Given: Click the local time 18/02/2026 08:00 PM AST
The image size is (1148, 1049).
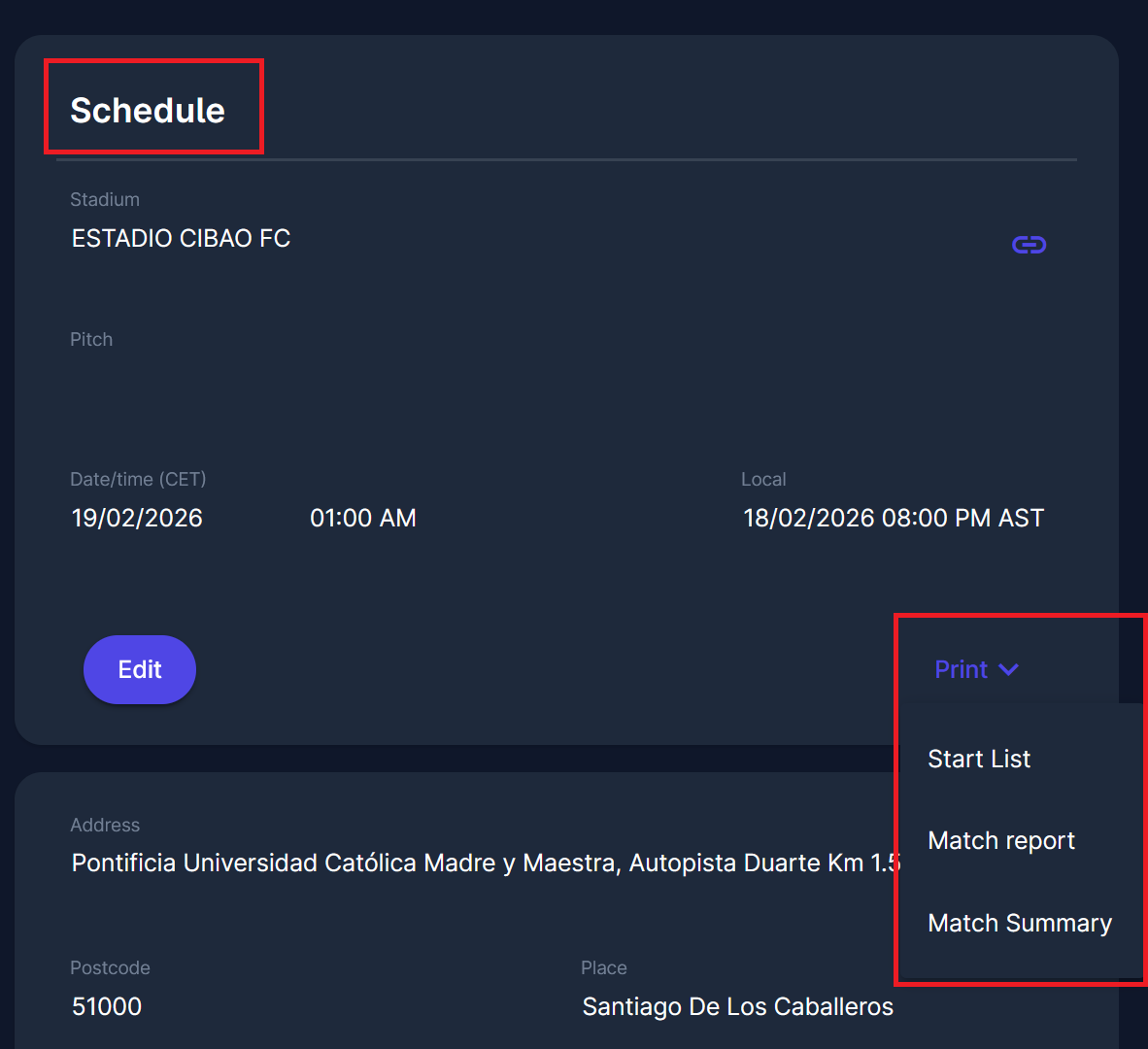Looking at the screenshot, I should coord(894,518).
